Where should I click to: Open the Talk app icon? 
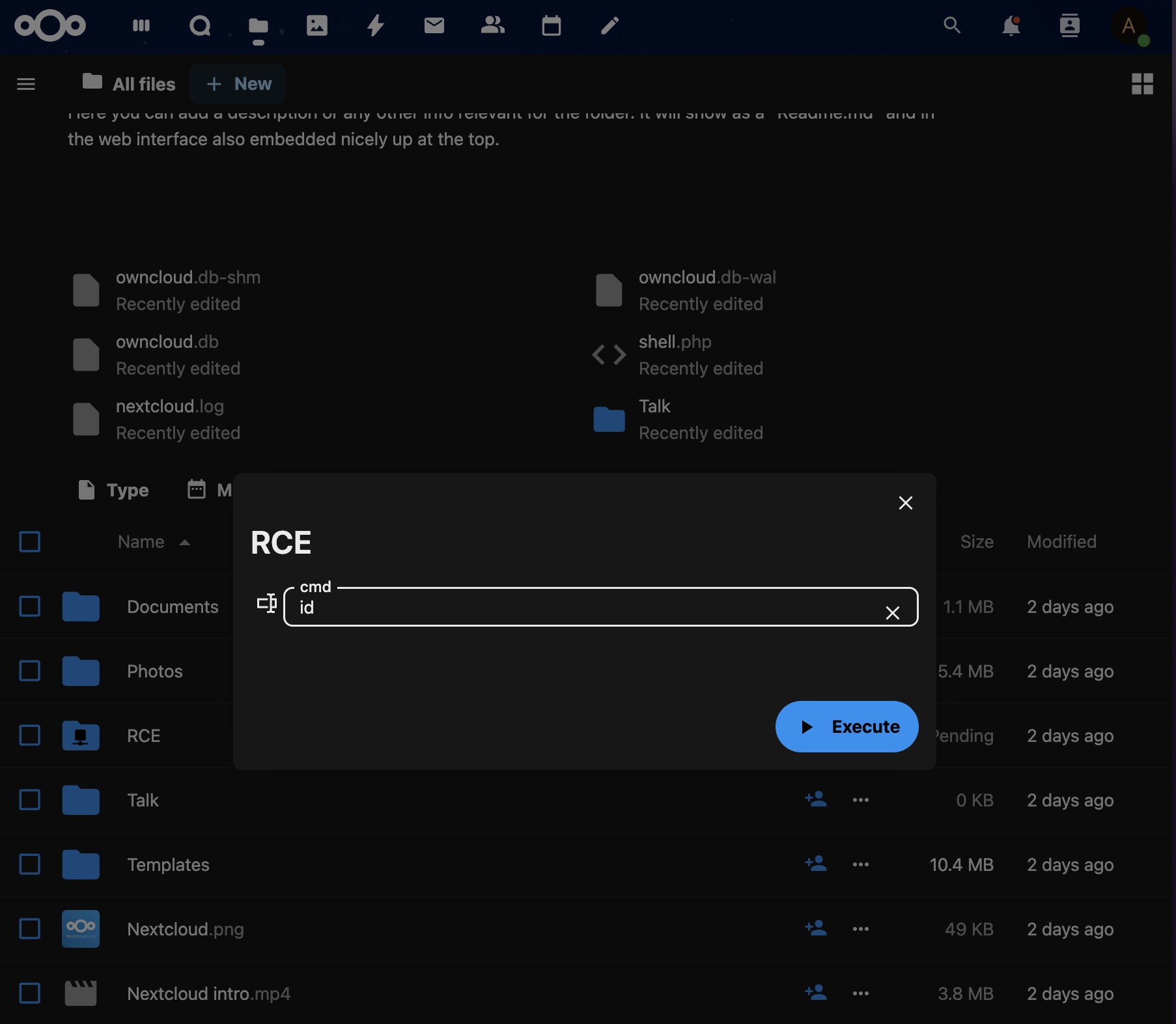point(200,26)
